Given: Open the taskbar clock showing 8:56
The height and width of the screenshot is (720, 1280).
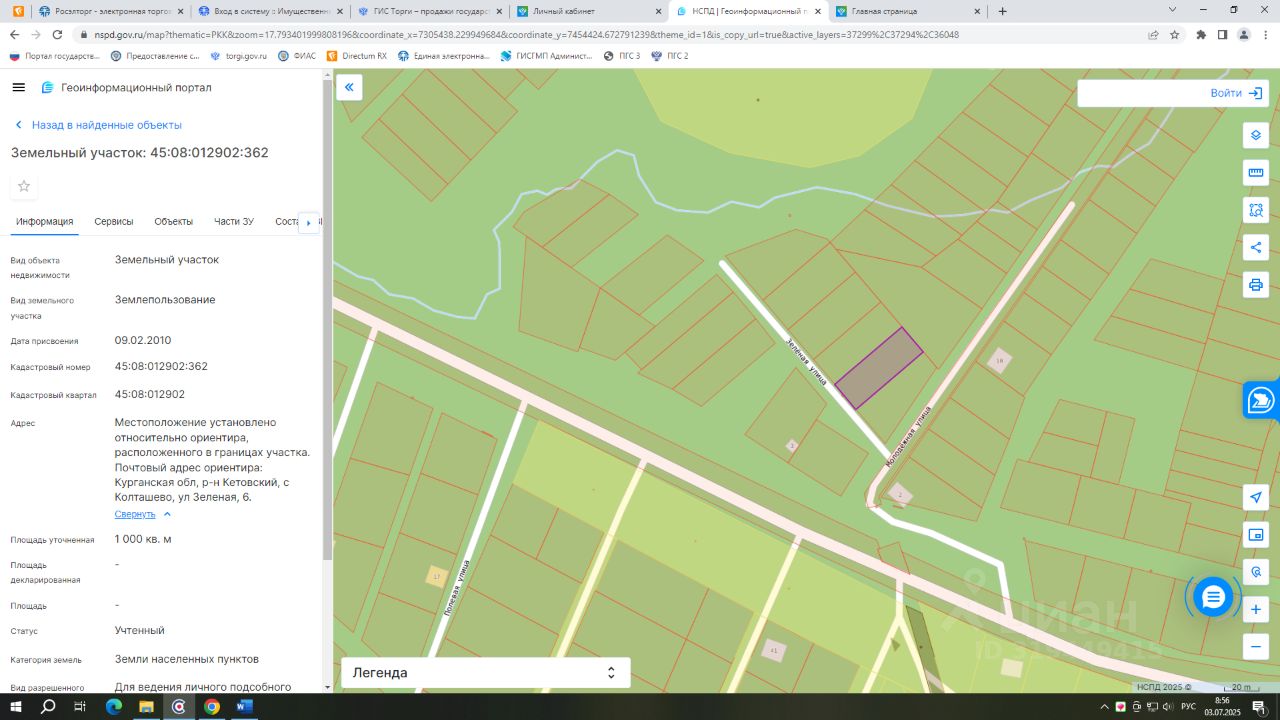Looking at the screenshot, I should coord(1222,706).
